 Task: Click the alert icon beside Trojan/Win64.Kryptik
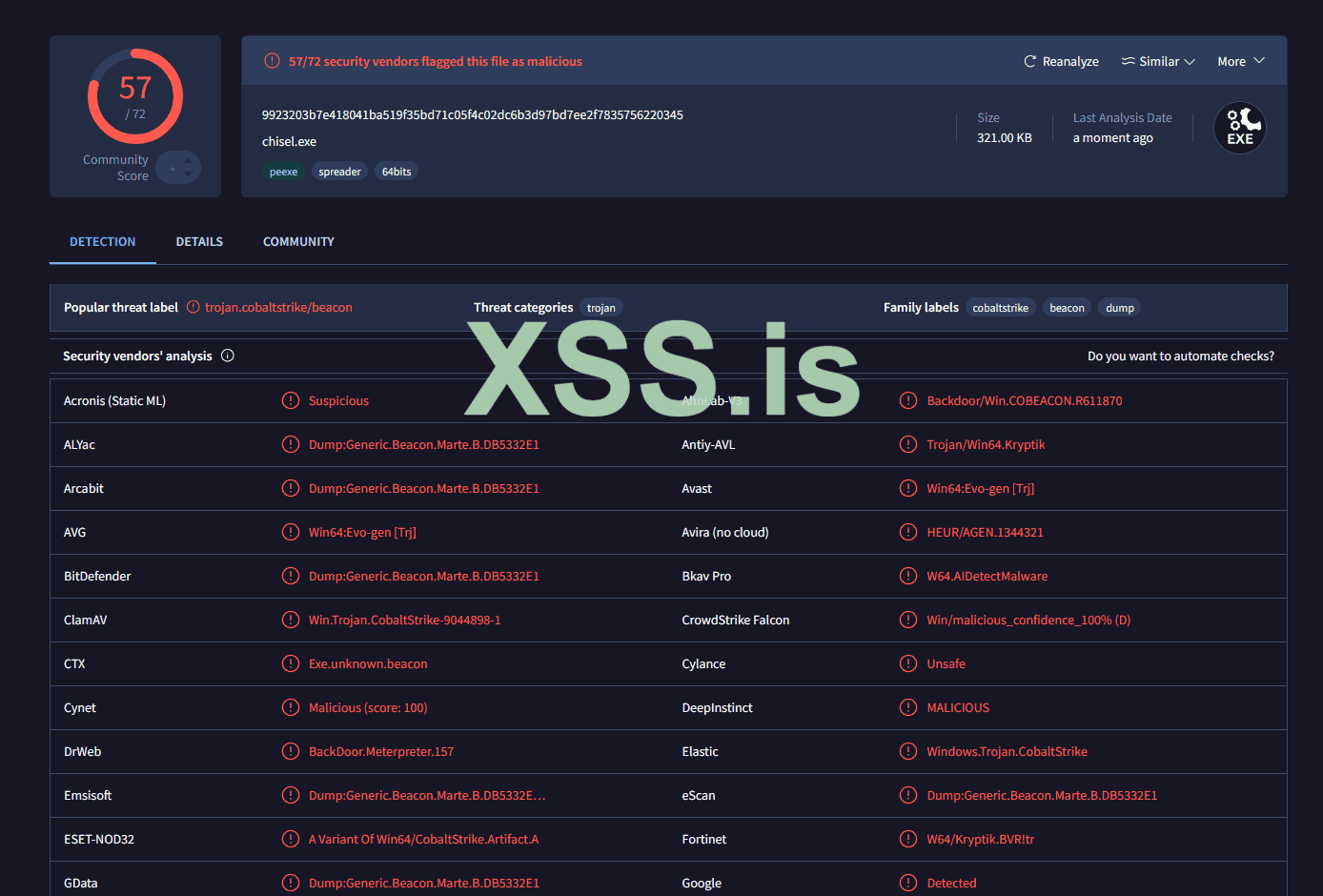tap(908, 444)
